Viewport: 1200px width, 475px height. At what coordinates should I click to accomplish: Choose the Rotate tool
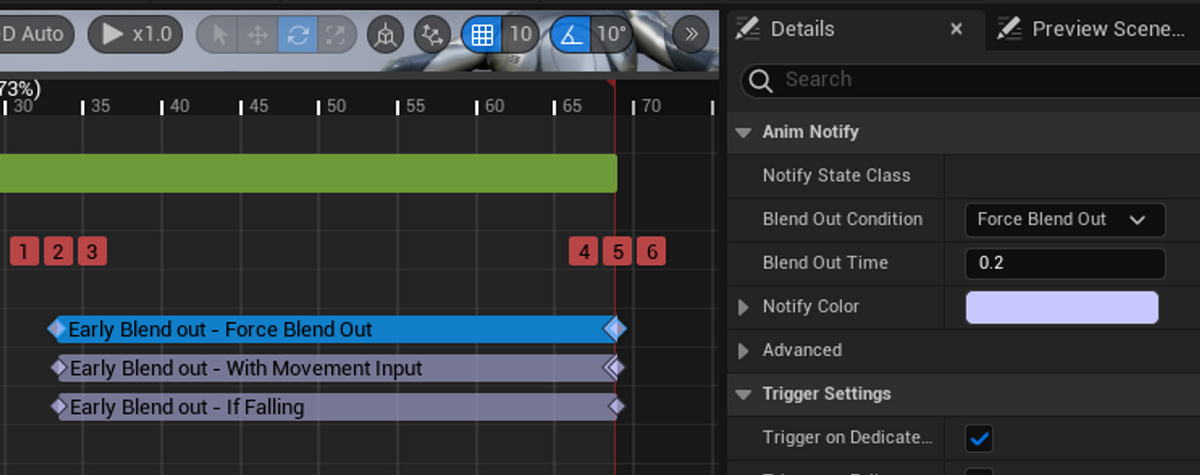click(x=297, y=35)
